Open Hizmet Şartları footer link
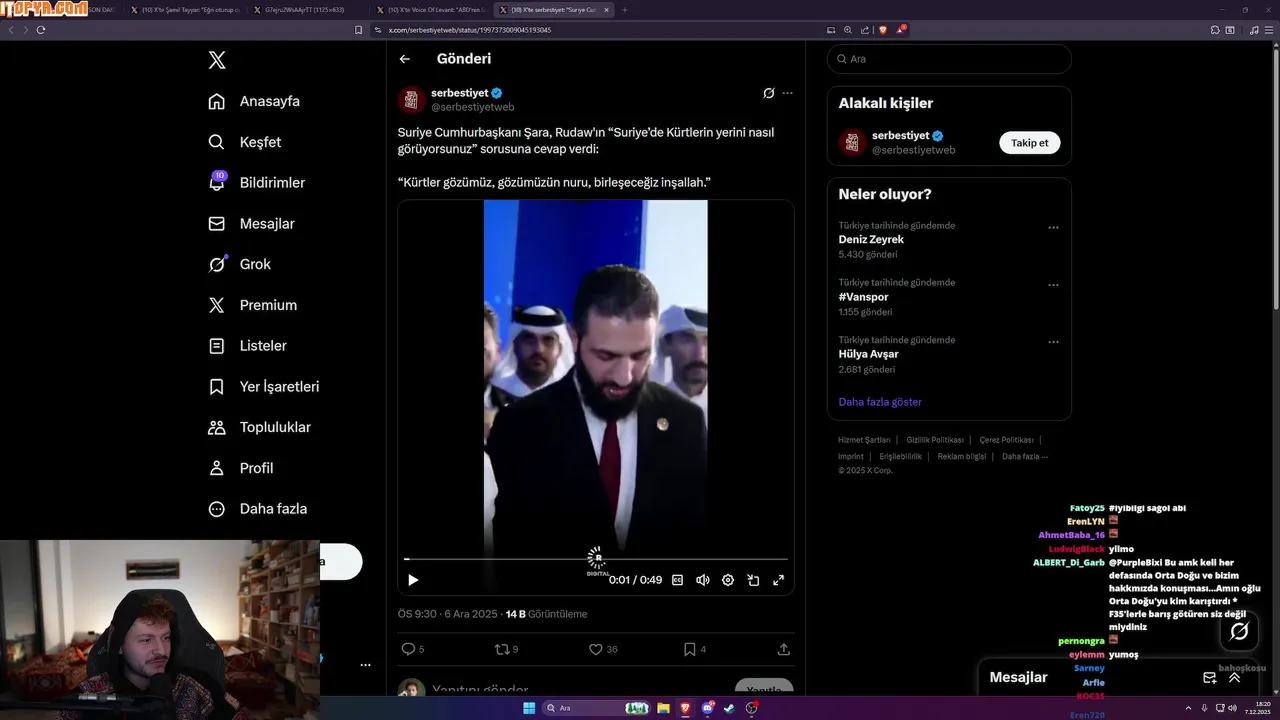Image resolution: width=1280 pixels, height=720 pixels. (x=864, y=440)
